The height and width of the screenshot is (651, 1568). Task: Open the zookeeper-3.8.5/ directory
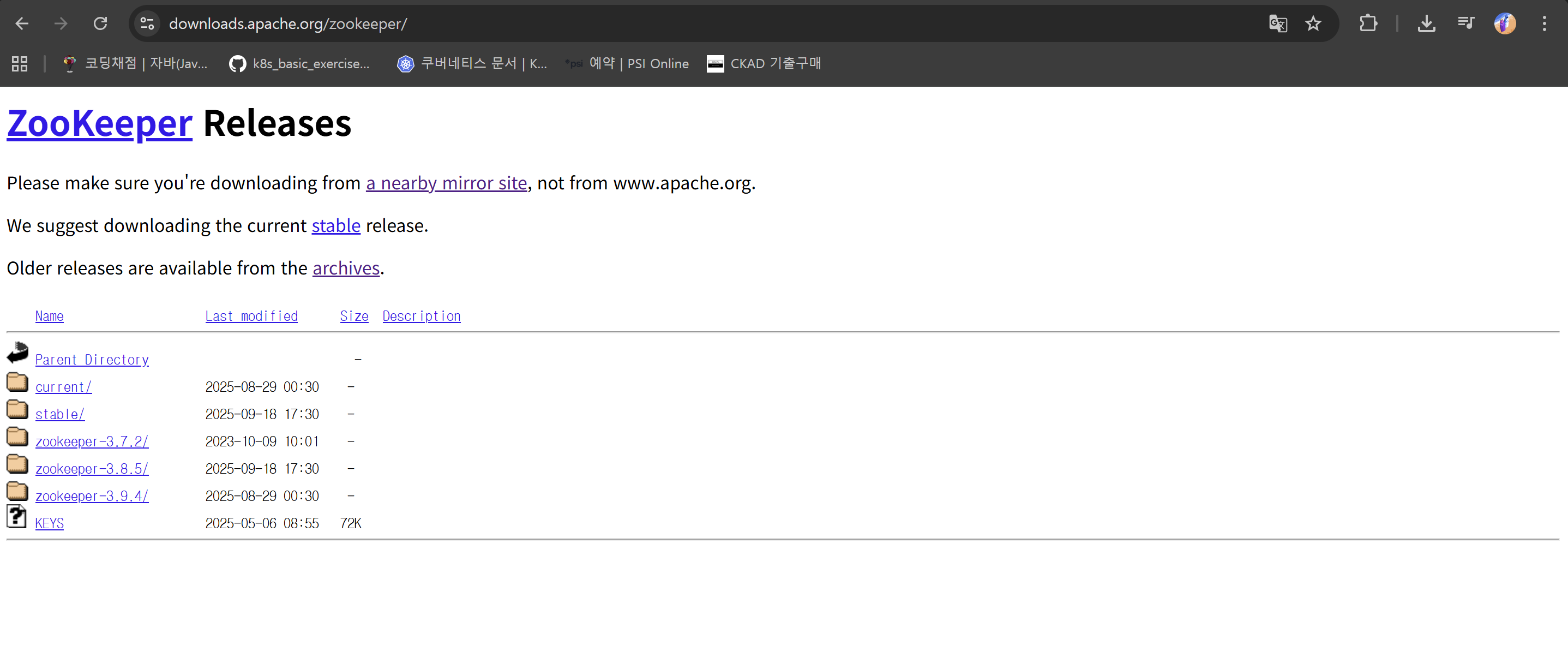(x=92, y=469)
